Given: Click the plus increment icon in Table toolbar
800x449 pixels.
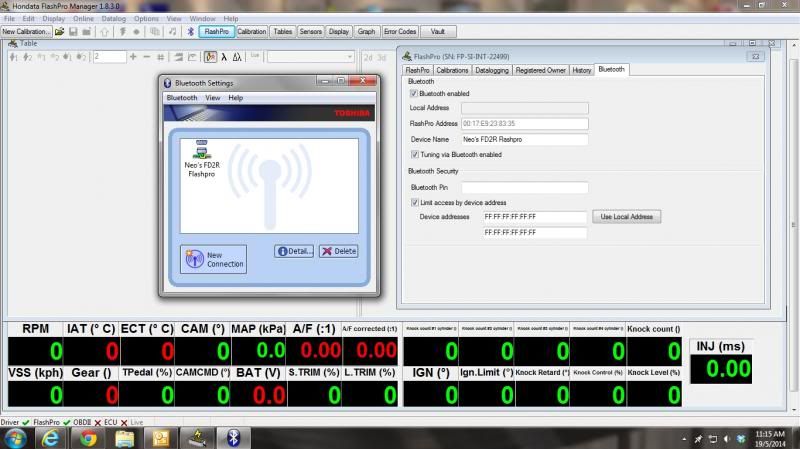Looking at the screenshot, I should (134, 57).
